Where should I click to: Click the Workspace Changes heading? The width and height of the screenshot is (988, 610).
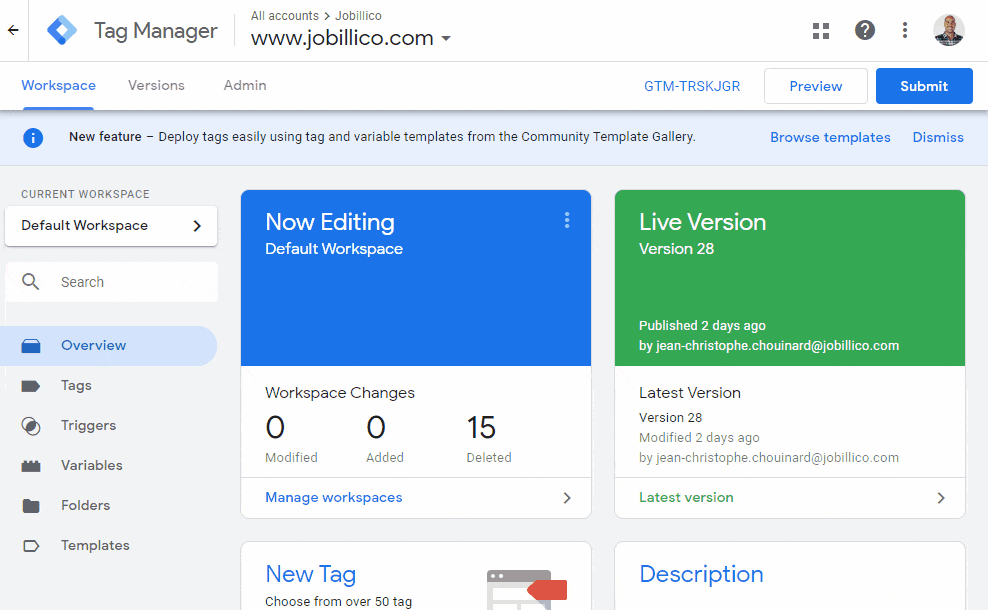pyautogui.click(x=340, y=393)
